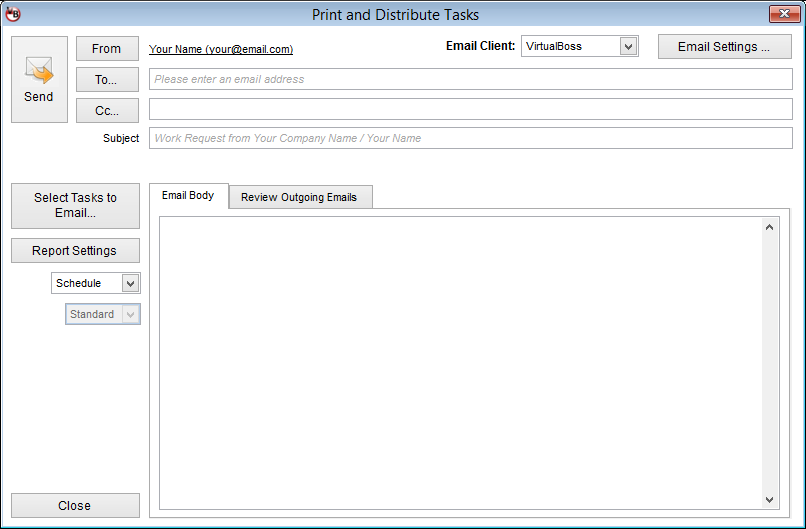Click Select Tasks to Email button

(x=75, y=205)
